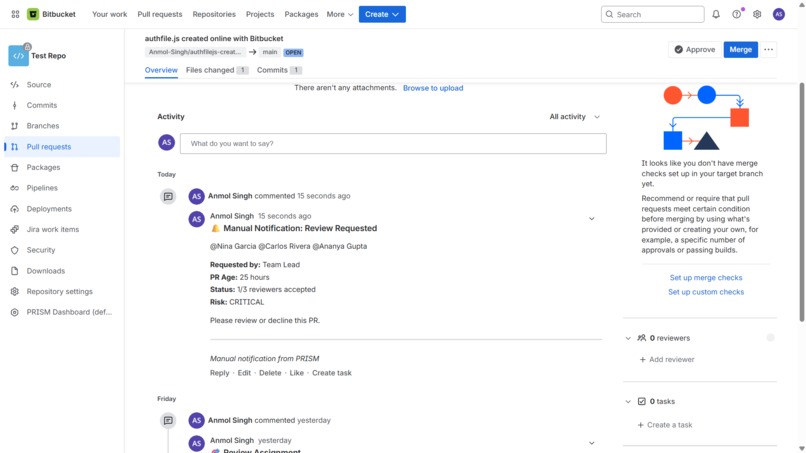The height and width of the screenshot is (453, 806).
Task: Click comment icon beside today's comment
Action: 168,196
